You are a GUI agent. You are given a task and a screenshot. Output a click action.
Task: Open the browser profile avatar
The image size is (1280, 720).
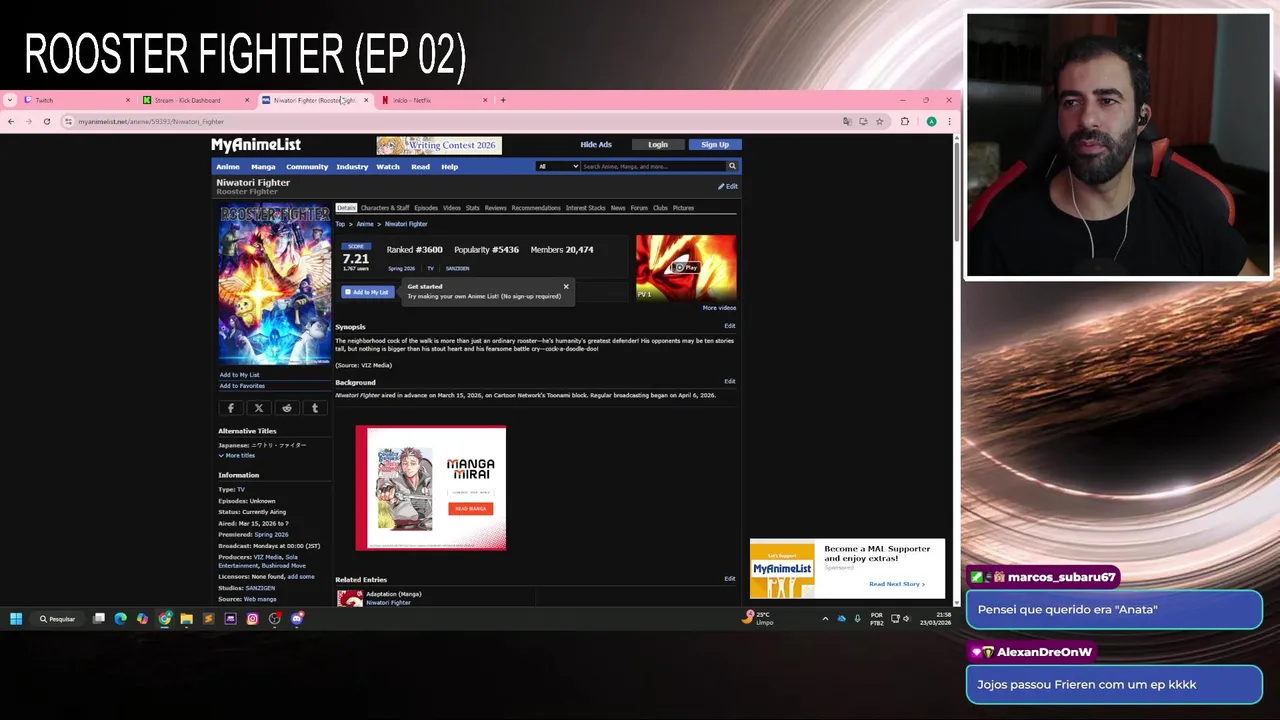pyautogui.click(x=931, y=121)
